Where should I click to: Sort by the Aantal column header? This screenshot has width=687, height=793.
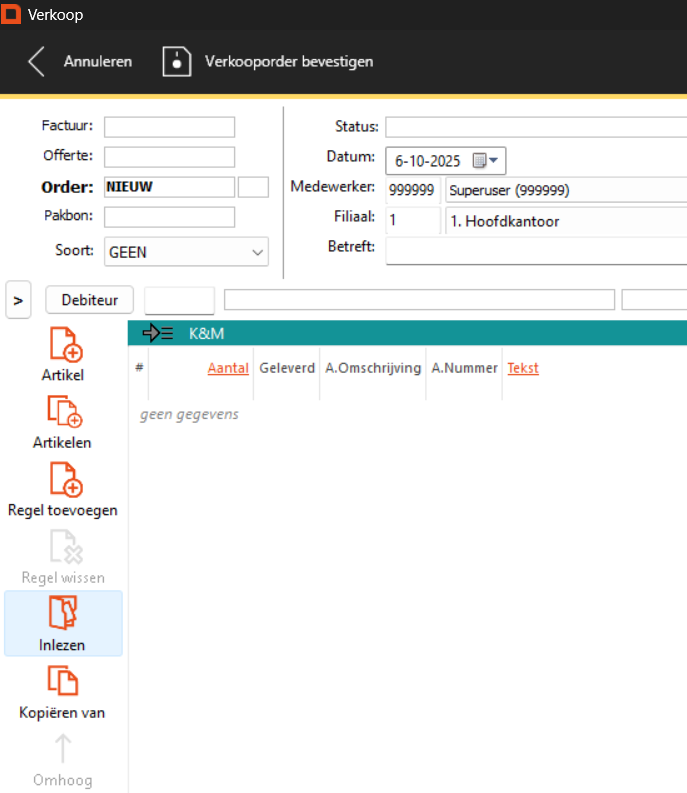coord(228,368)
